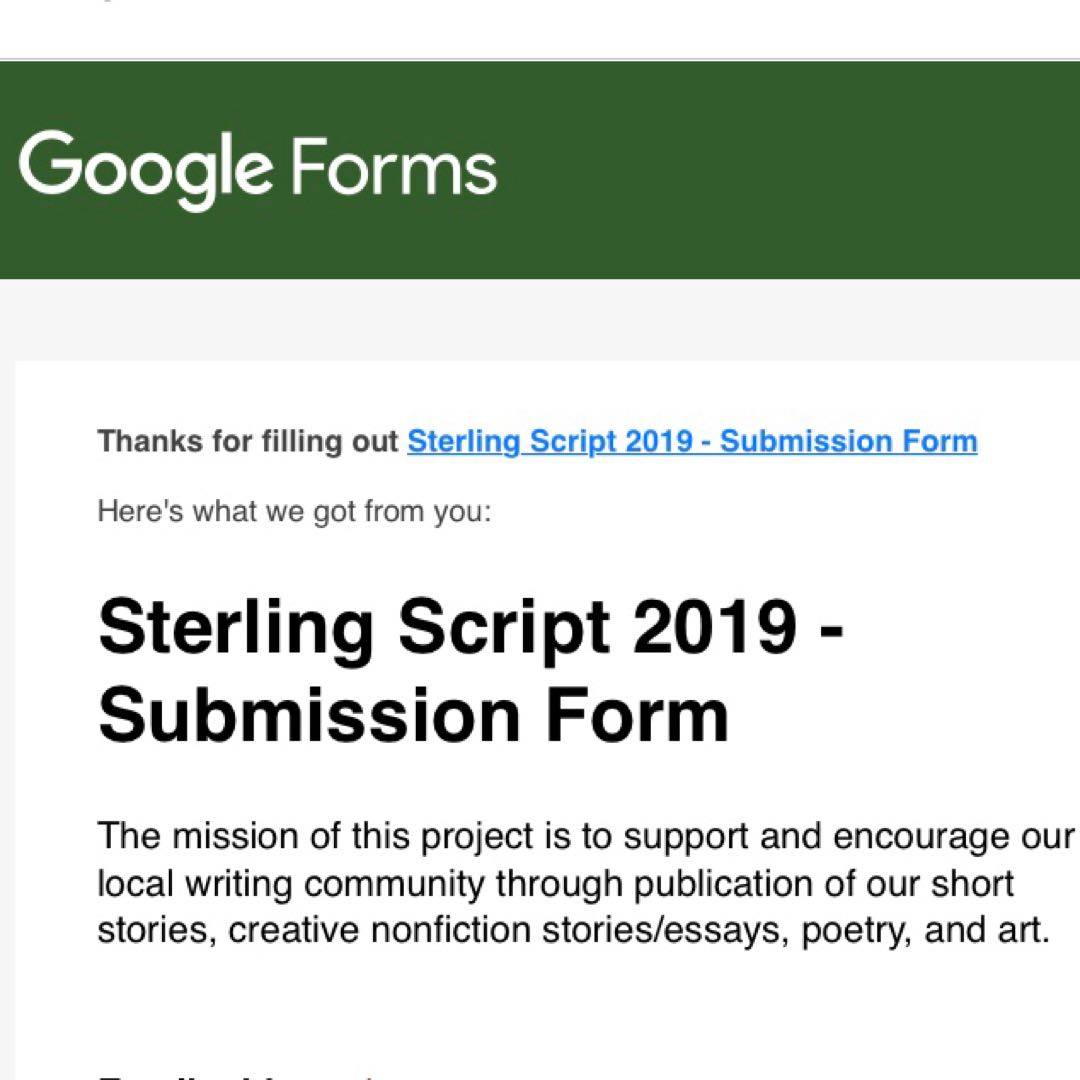This screenshot has width=1080, height=1080.
Task: Click the gray gap below the green banner
Action: pyautogui.click(x=540, y=318)
